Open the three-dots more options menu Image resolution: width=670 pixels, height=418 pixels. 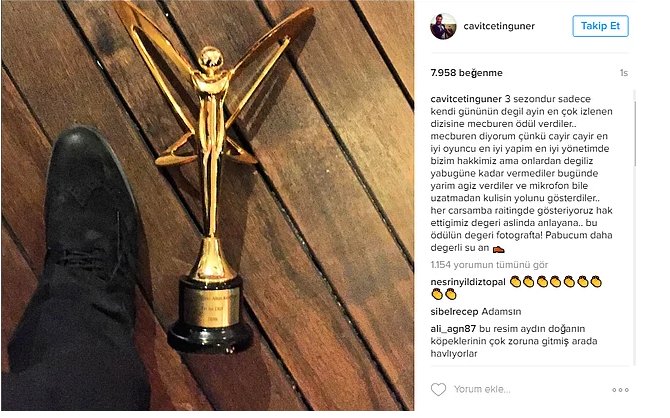[620, 390]
